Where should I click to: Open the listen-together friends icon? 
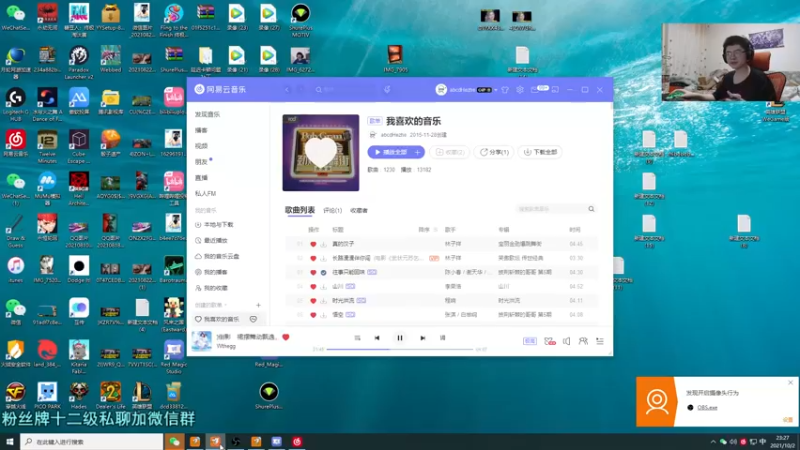tap(583, 341)
